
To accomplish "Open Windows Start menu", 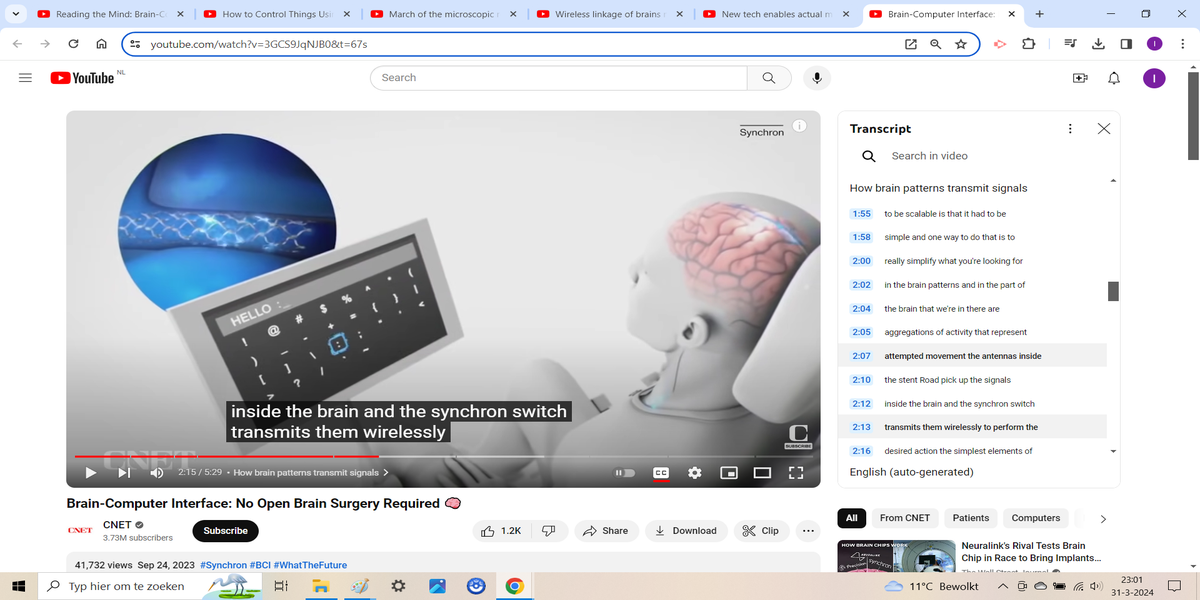I will (17, 586).
